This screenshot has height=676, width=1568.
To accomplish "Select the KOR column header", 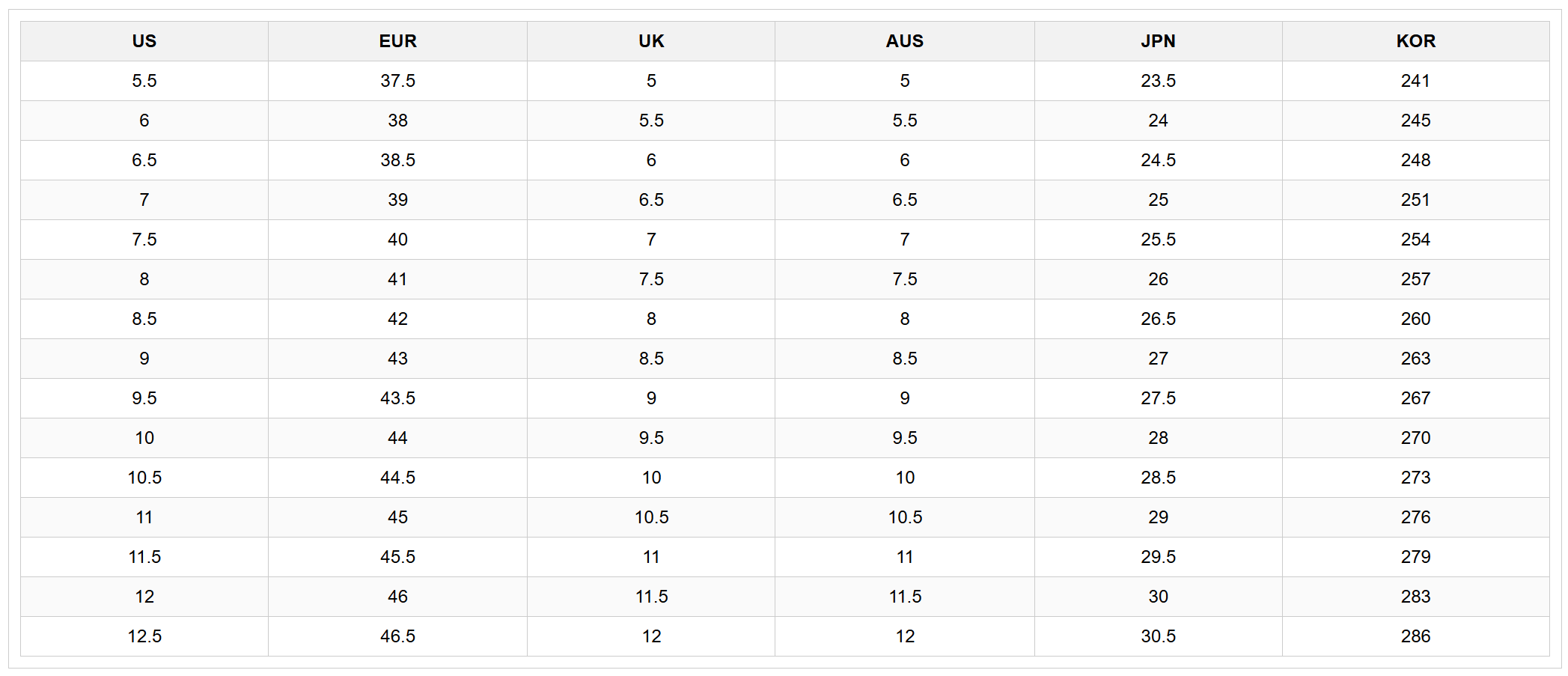I will [x=1415, y=41].
